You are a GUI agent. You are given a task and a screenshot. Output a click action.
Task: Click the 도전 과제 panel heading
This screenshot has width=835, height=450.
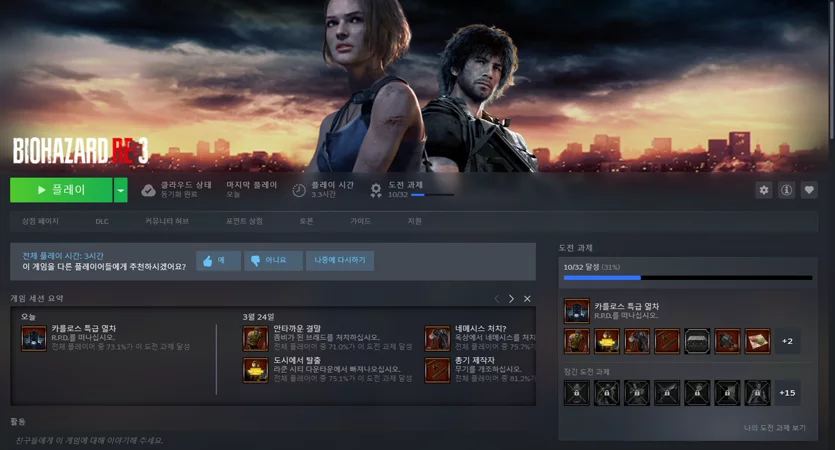576,248
